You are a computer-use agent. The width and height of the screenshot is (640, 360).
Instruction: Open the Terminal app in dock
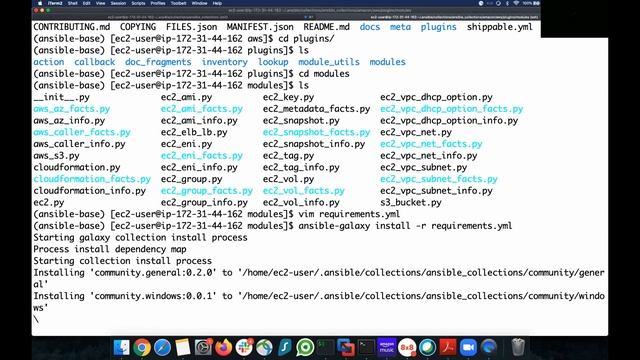pyautogui.click(x=366, y=347)
